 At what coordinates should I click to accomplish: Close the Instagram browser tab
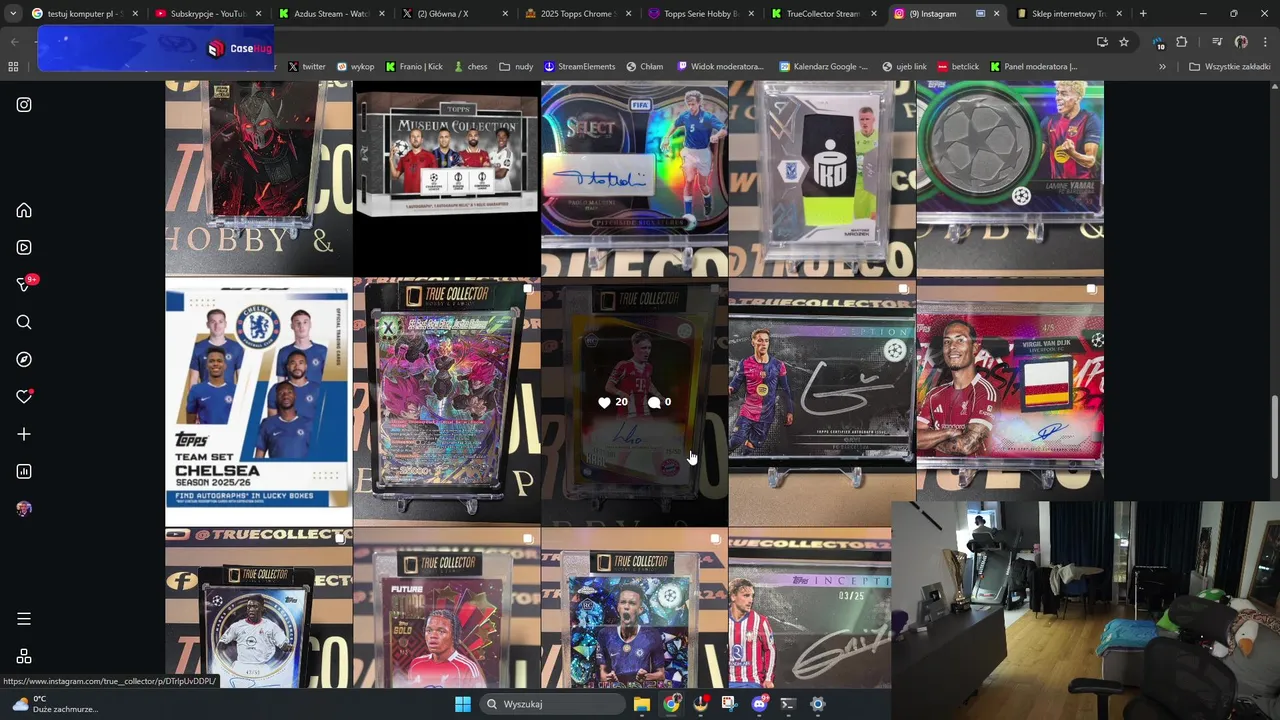(x=996, y=14)
